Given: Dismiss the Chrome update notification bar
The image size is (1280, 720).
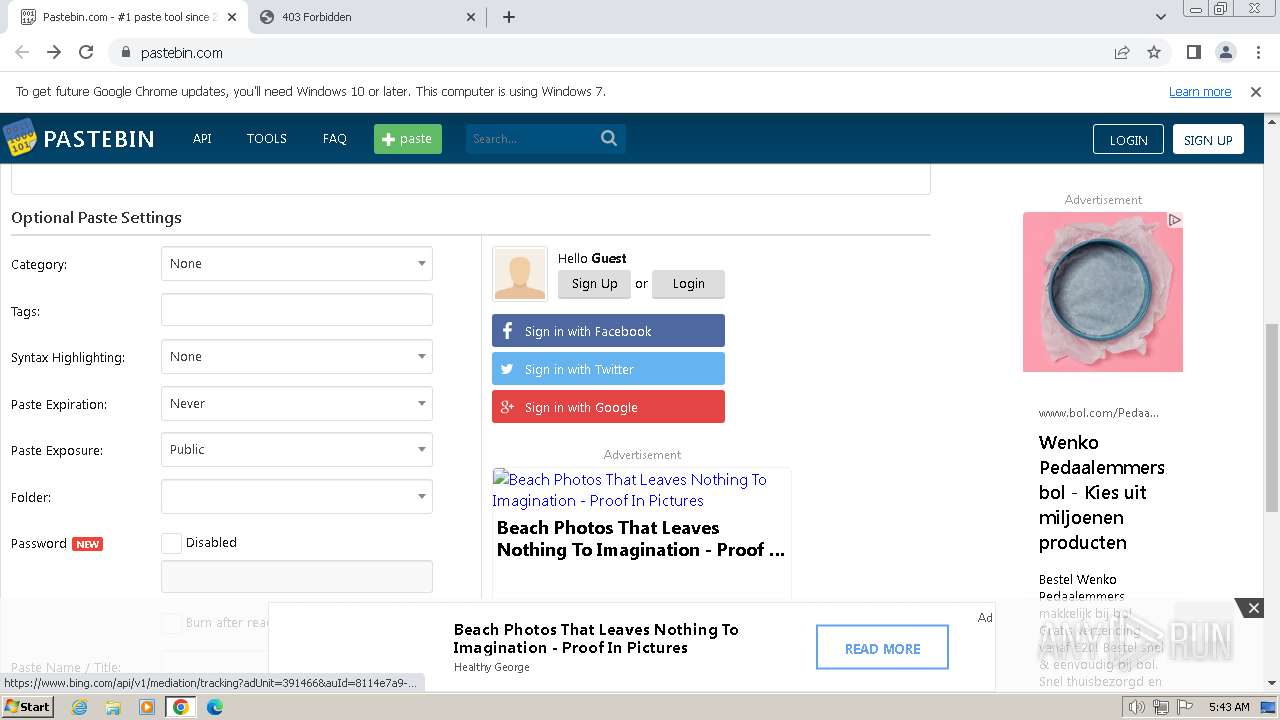Looking at the screenshot, I should [1256, 91].
